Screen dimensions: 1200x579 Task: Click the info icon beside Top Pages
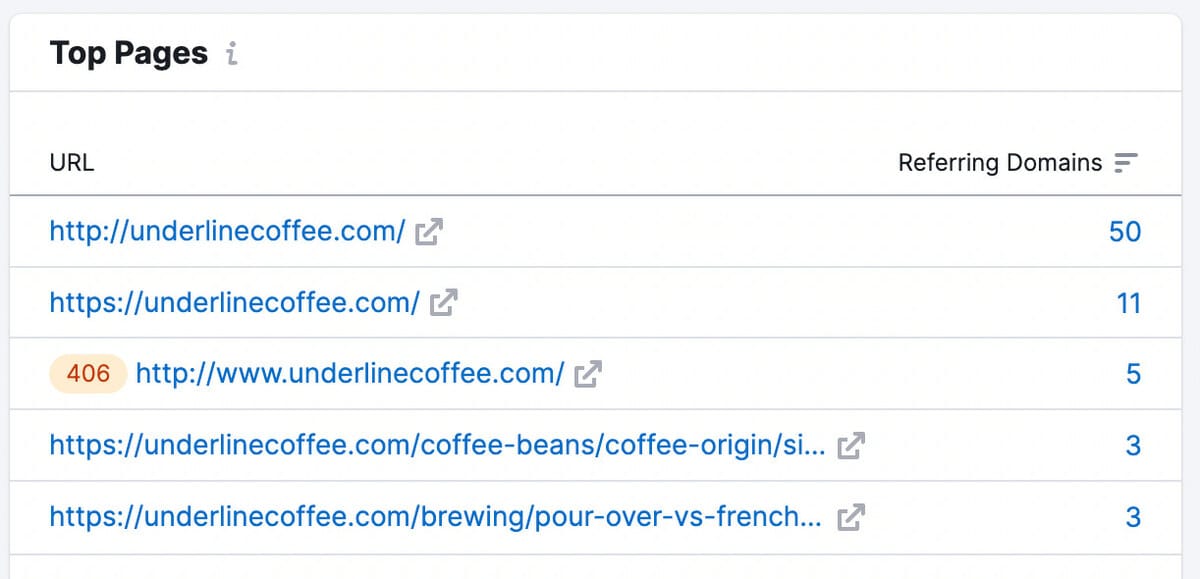point(232,54)
